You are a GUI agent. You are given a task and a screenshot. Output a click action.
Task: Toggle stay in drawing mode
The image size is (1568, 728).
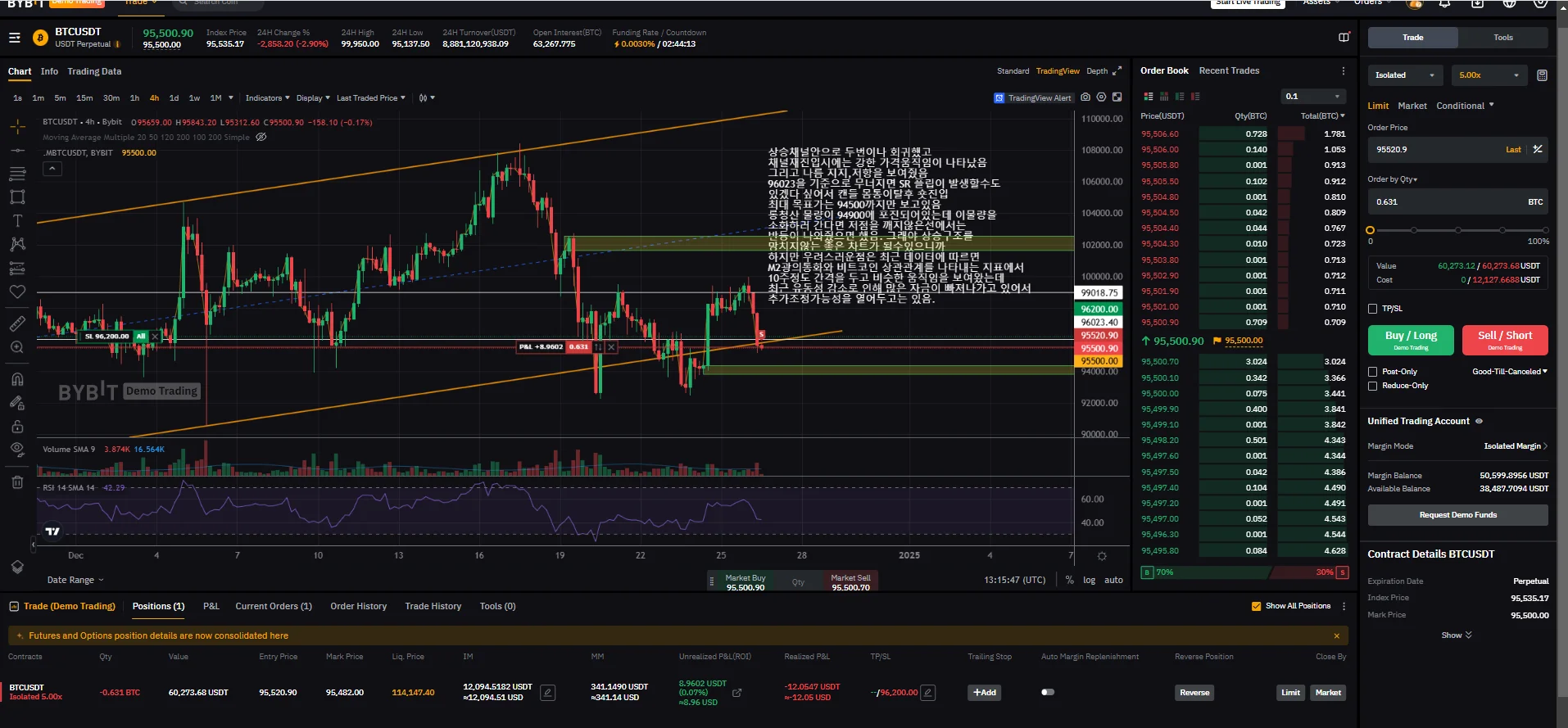17,403
